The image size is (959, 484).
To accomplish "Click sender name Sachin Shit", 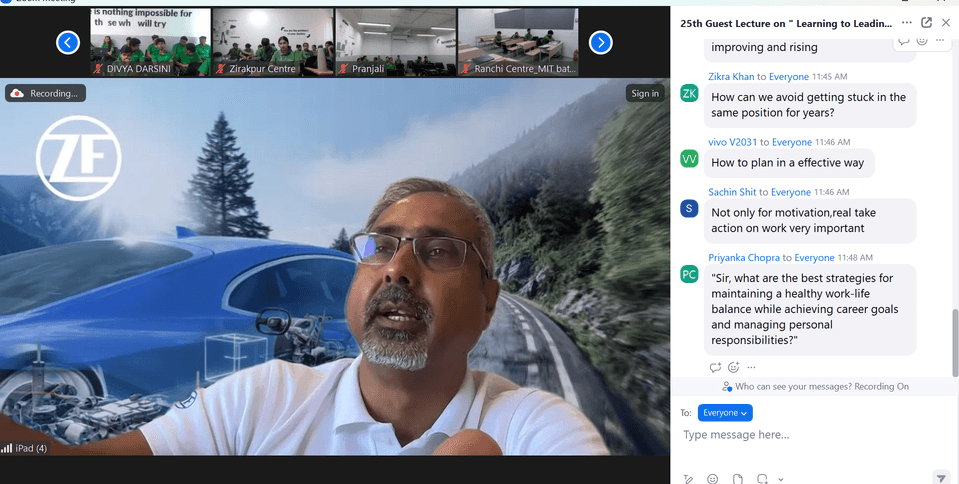I will click(x=732, y=192).
